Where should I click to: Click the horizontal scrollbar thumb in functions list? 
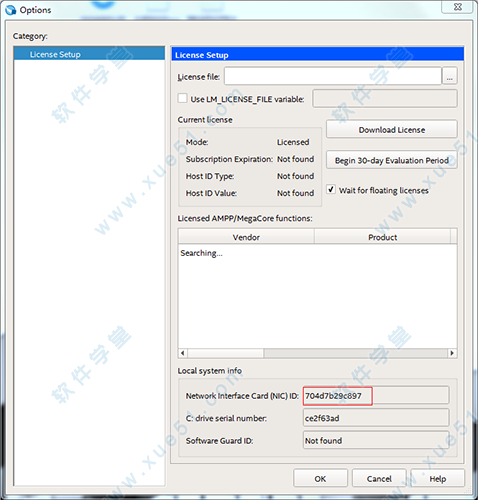click(225, 353)
